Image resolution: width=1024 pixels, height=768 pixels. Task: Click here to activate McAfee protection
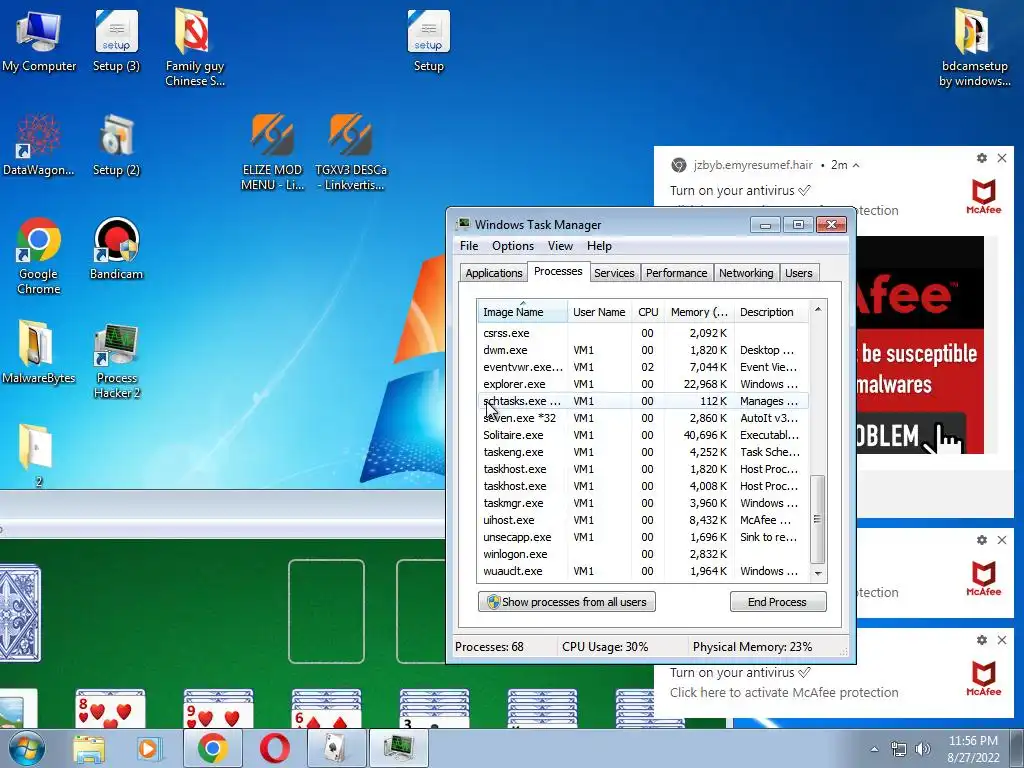(784, 692)
